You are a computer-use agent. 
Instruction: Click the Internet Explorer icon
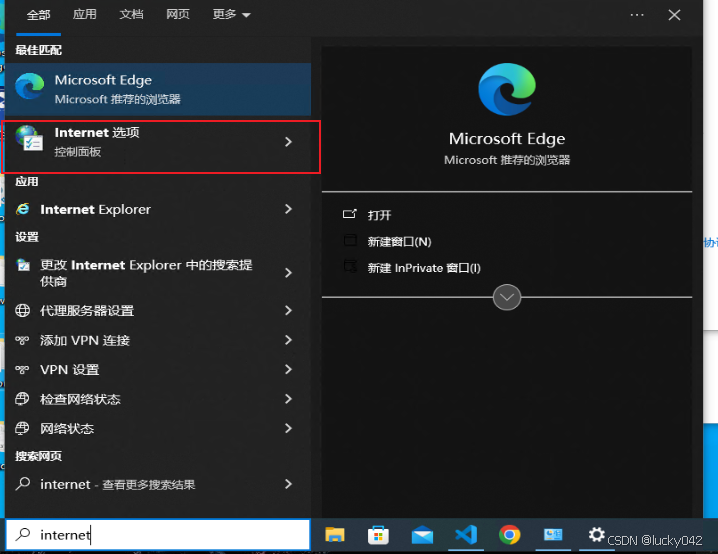point(22,209)
